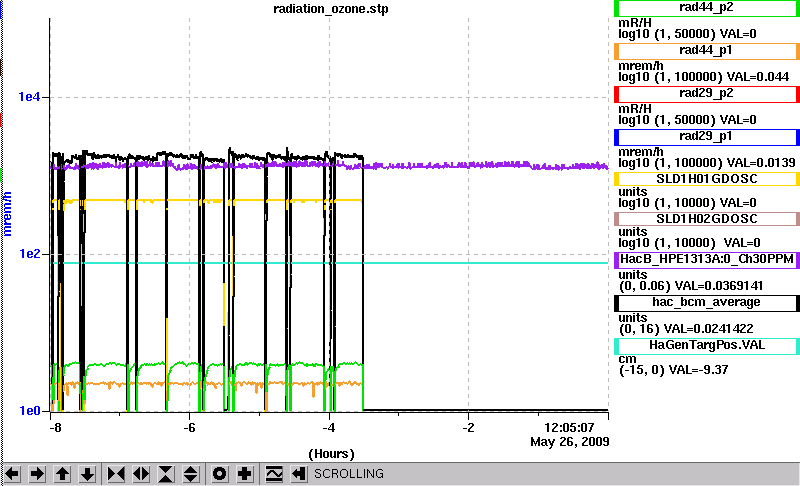Select the HacB_HPE1313A:0_Ch30PPM purple legend entry

pos(707,259)
